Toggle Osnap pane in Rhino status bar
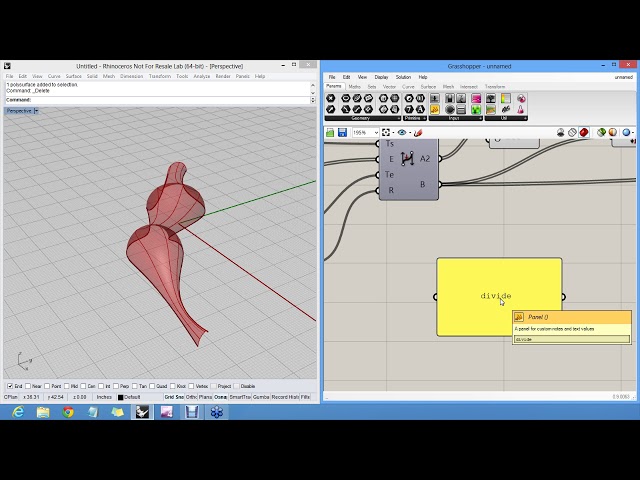The image size is (640, 480). [220, 397]
